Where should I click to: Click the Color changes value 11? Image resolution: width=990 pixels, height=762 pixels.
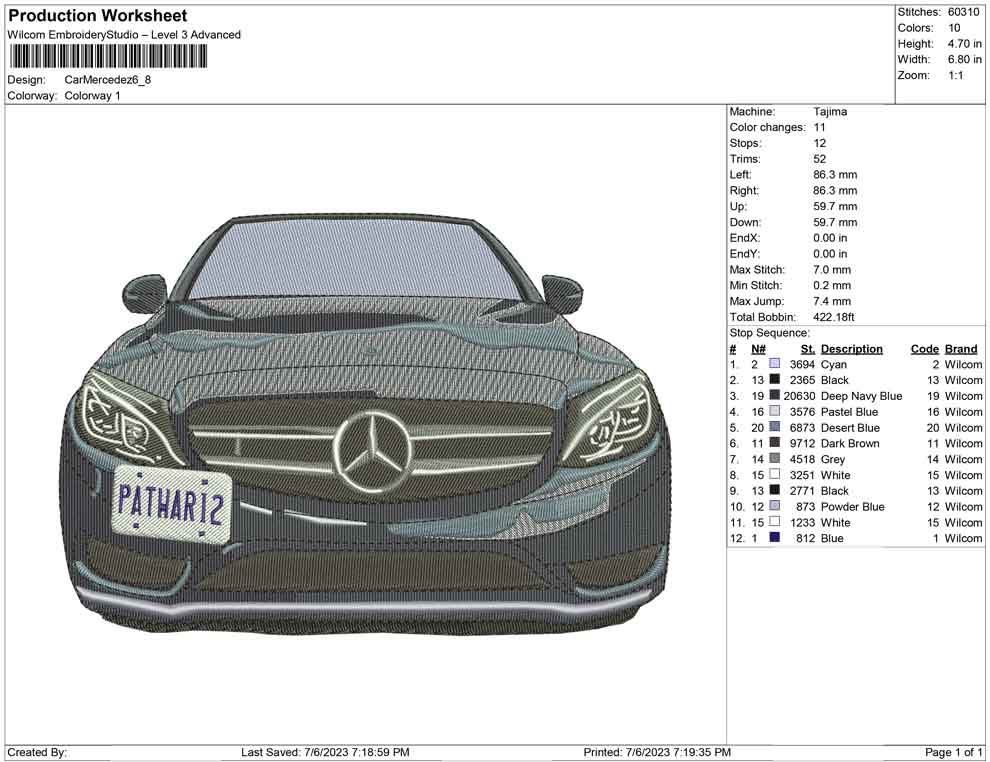pos(819,128)
